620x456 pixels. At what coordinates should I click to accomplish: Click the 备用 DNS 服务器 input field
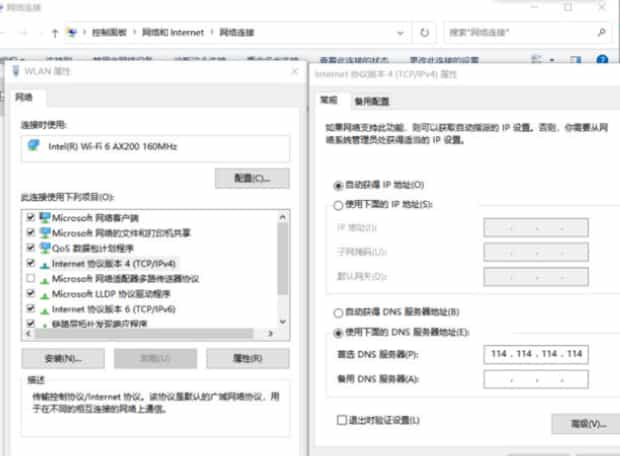pyautogui.click(x=536, y=379)
